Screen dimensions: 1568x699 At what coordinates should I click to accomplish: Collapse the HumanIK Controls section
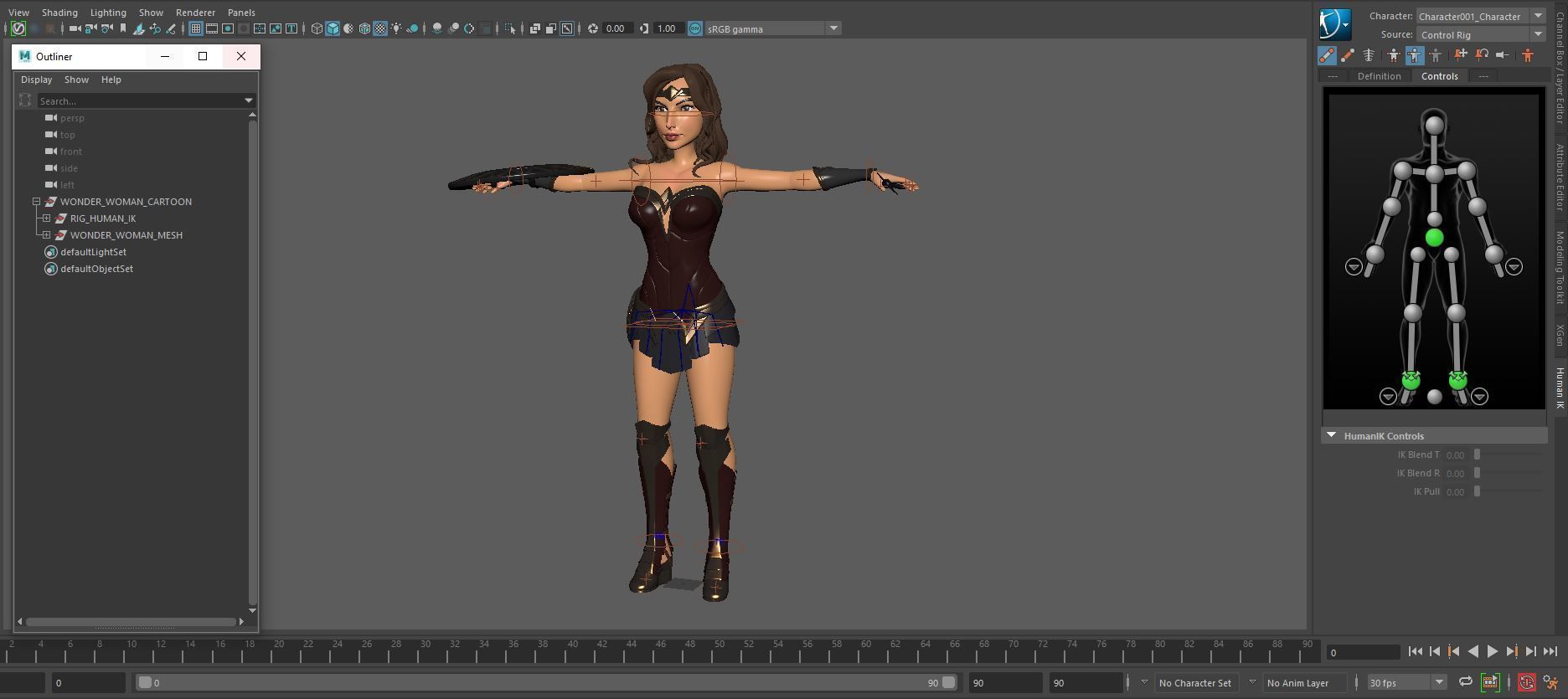coord(1331,435)
